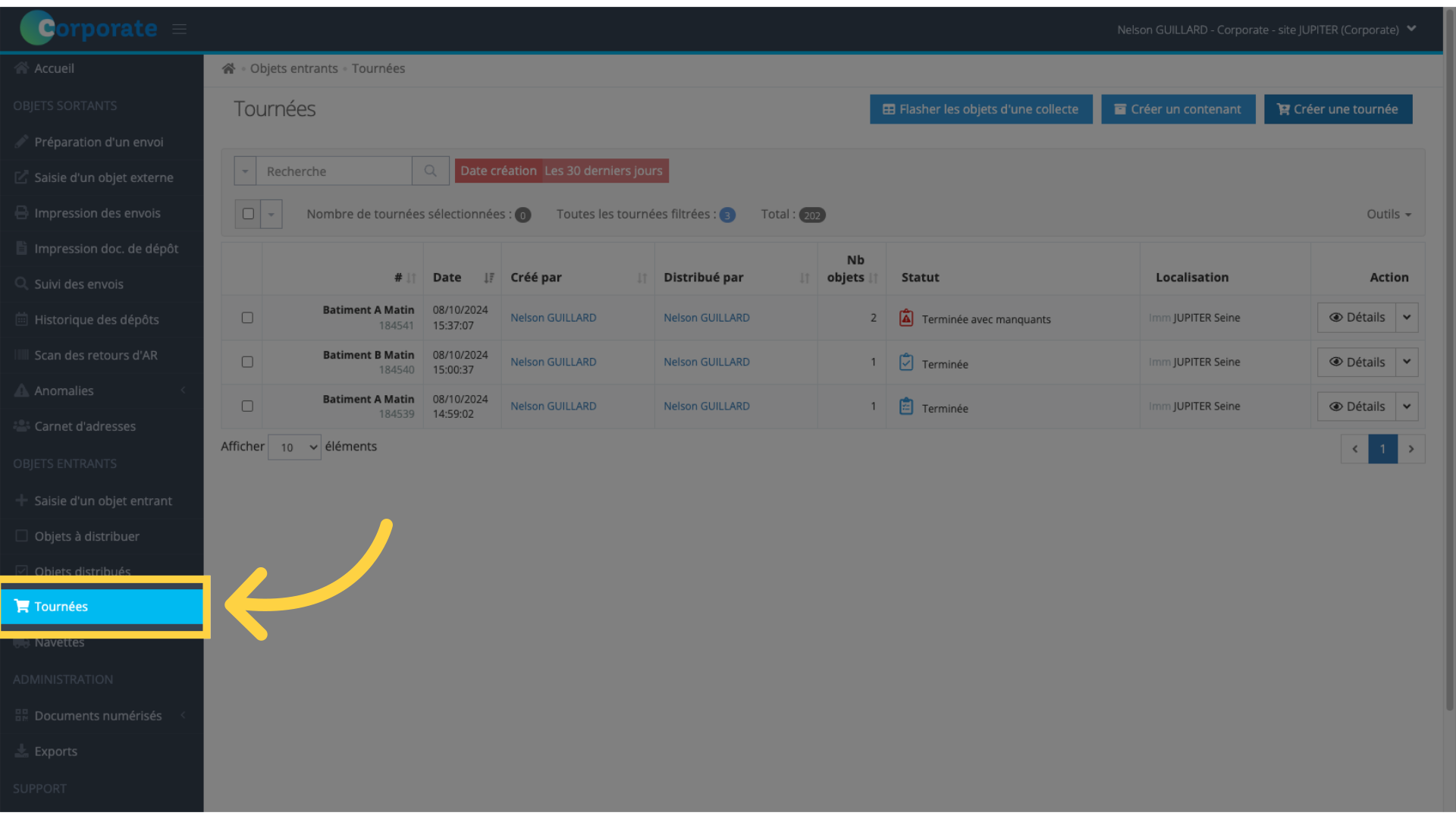This screenshot has width=1456, height=819.
Task: Click Nelson GUILLARD link in row 184539
Action: 553,406
